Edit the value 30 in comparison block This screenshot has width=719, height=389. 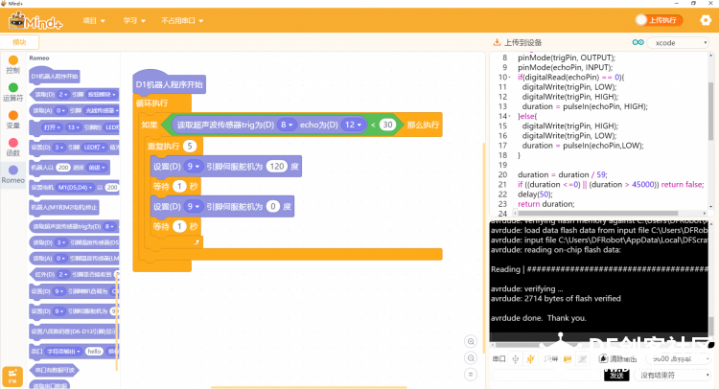point(387,125)
